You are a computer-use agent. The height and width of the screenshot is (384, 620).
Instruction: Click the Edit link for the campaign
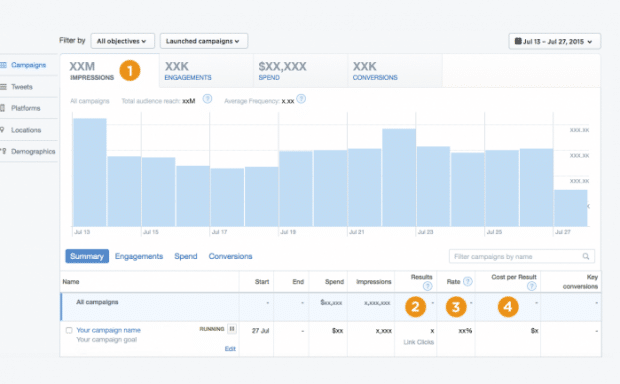point(230,349)
